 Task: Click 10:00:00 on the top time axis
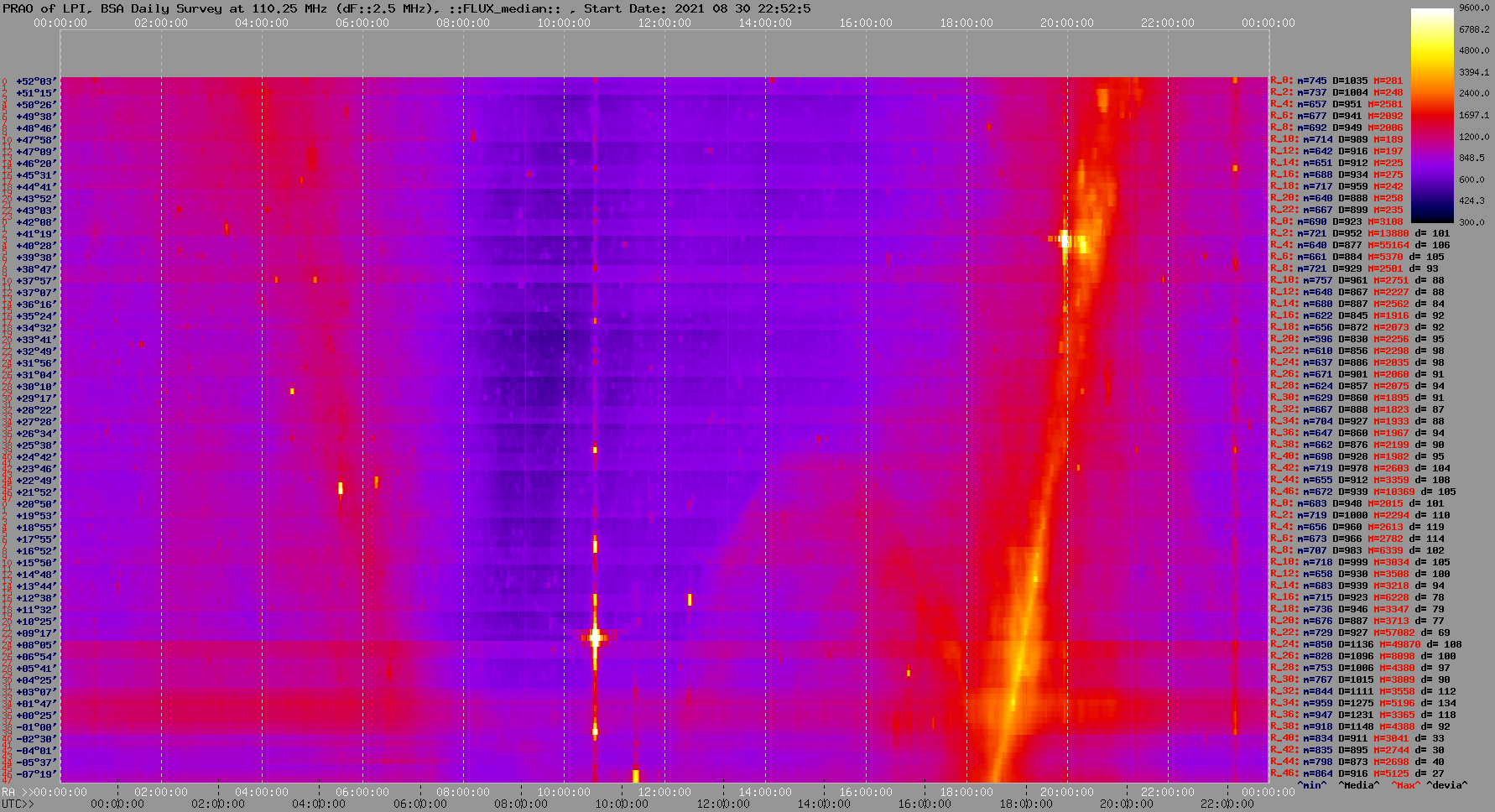(564, 23)
